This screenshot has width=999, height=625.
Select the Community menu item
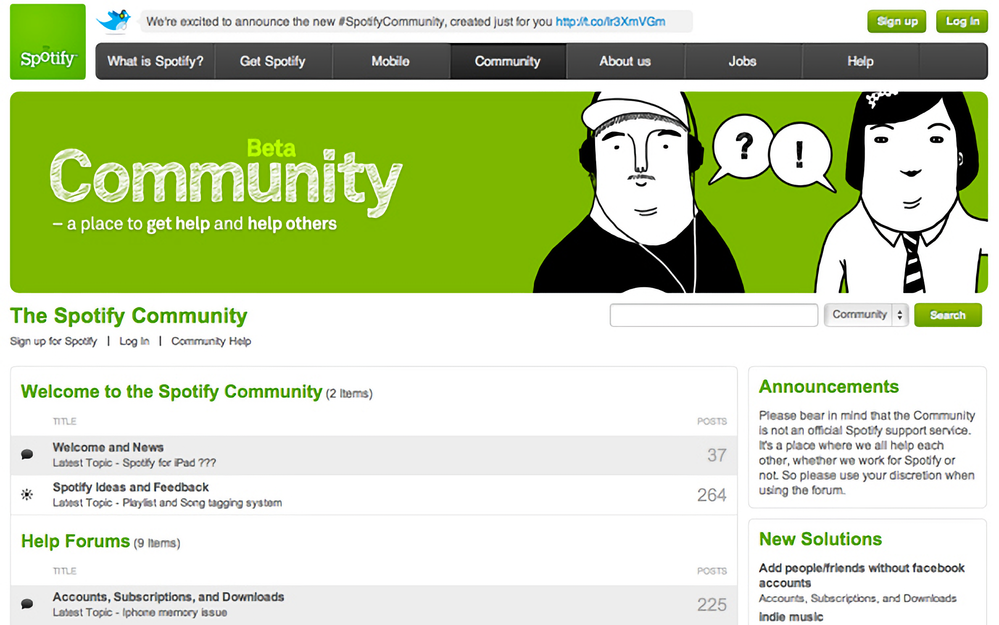click(x=508, y=61)
